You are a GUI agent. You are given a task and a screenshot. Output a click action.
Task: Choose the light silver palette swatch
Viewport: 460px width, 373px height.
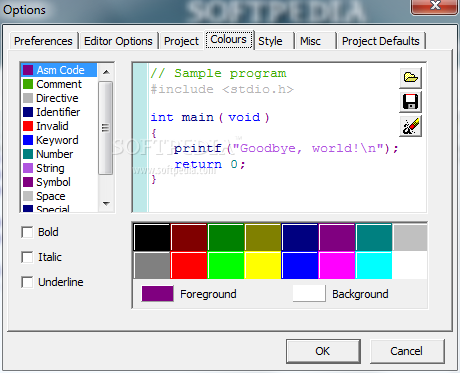410,237
